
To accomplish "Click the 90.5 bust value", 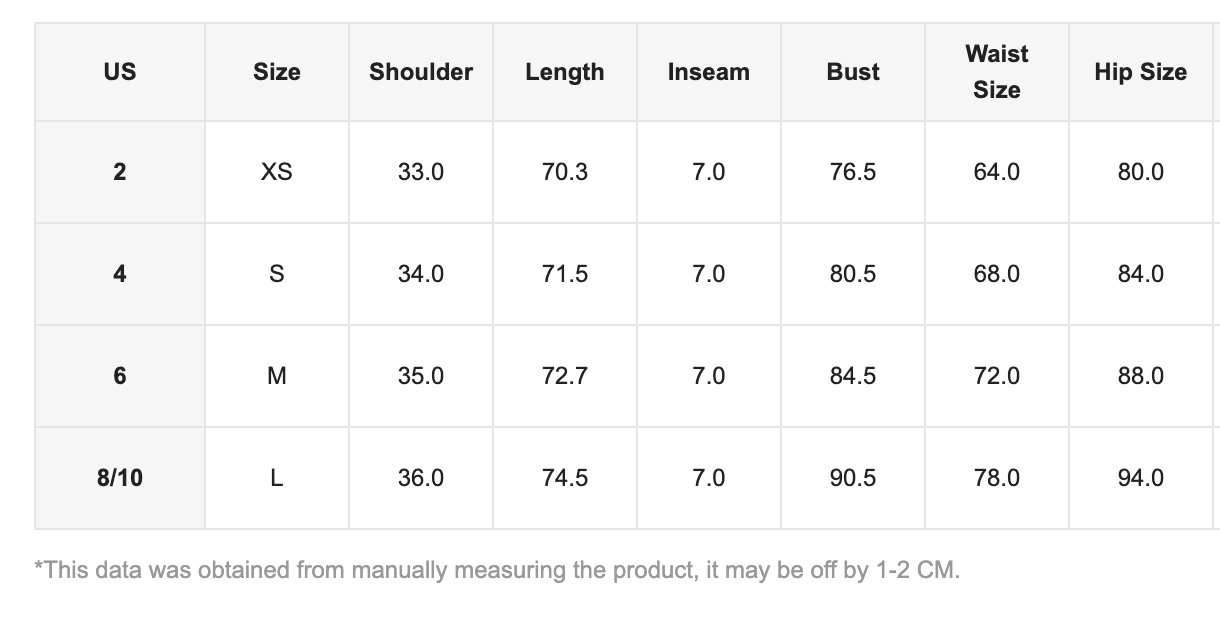I will tap(853, 478).
